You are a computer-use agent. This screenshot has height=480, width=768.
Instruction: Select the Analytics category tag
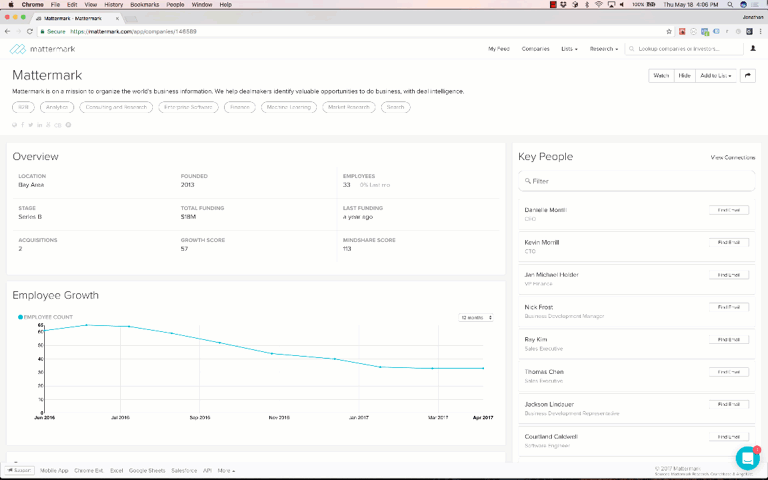pyautogui.click(x=57, y=107)
